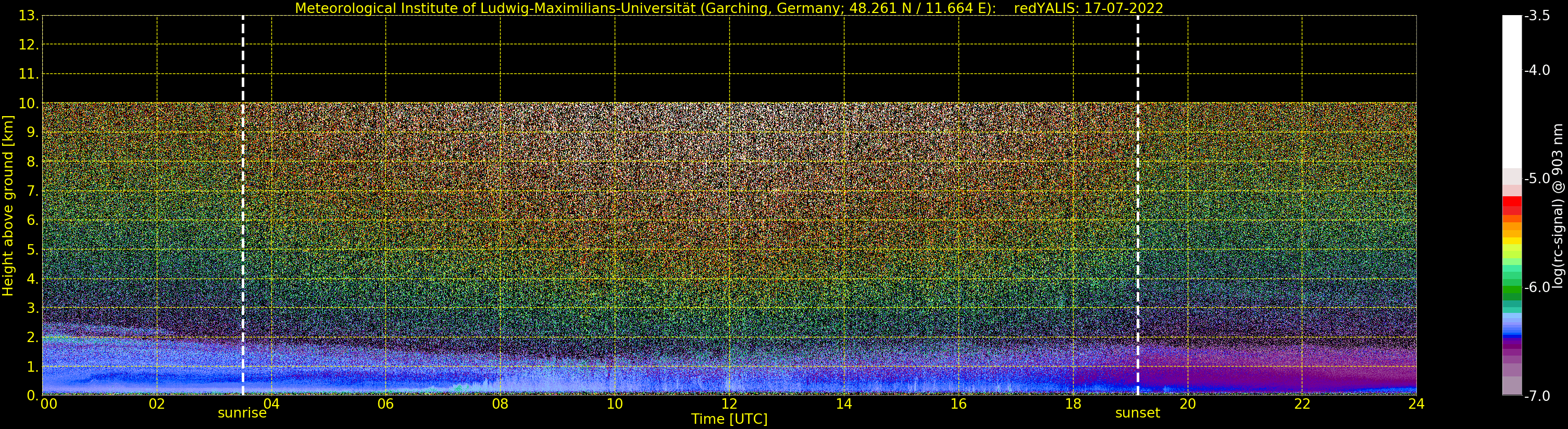Click the height axis tick label '11.'
The height and width of the screenshot is (429, 1568).
pyautogui.click(x=29, y=74)
